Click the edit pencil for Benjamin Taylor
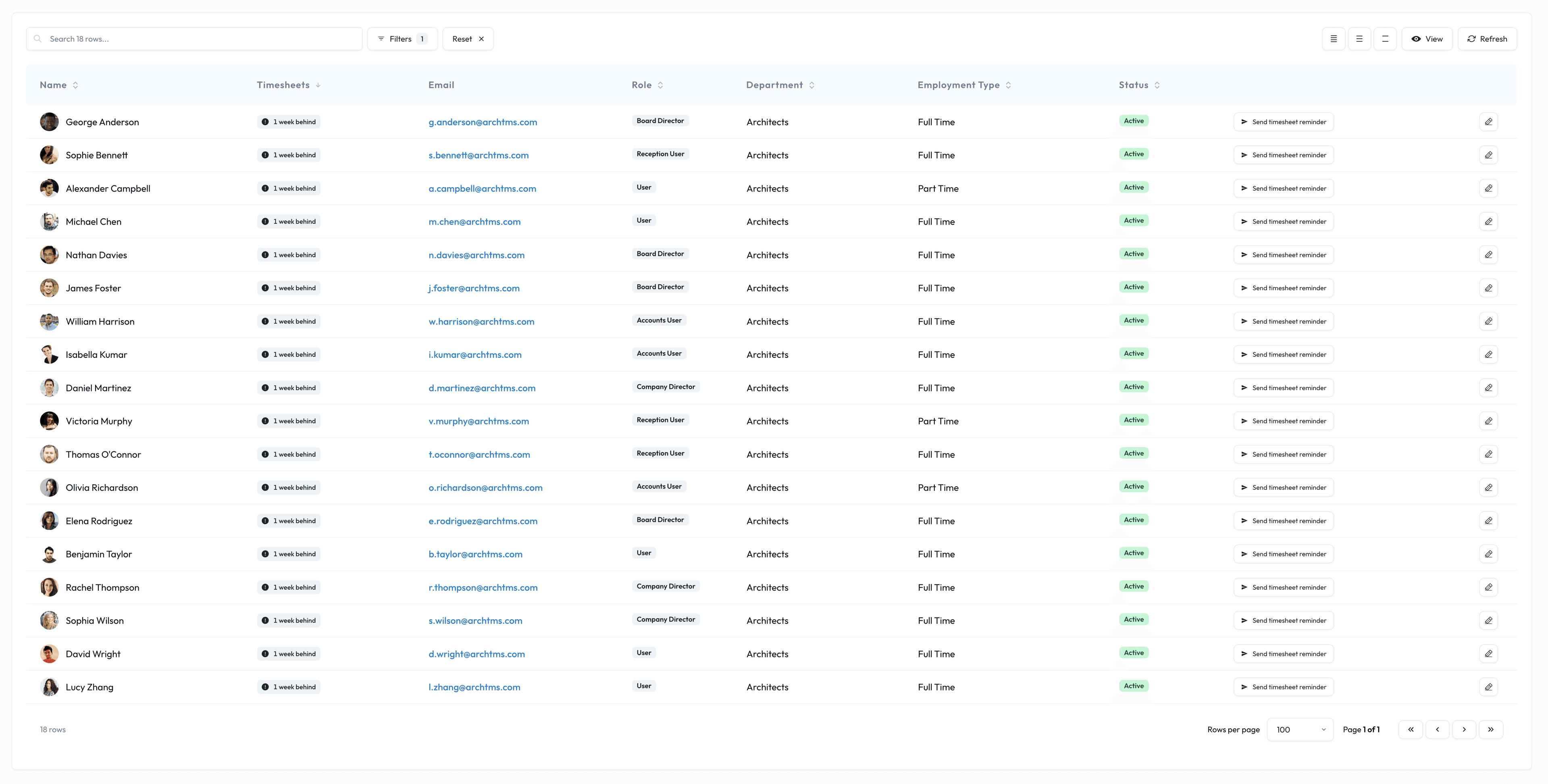1548x784 pixels. click(1488, 554)
